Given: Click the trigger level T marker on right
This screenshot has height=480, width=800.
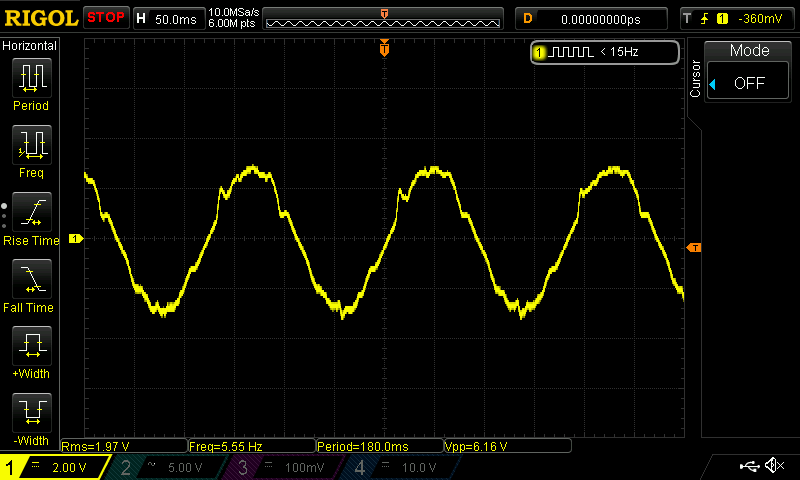Looking at the screenshot, I should [x=694, y=247].
